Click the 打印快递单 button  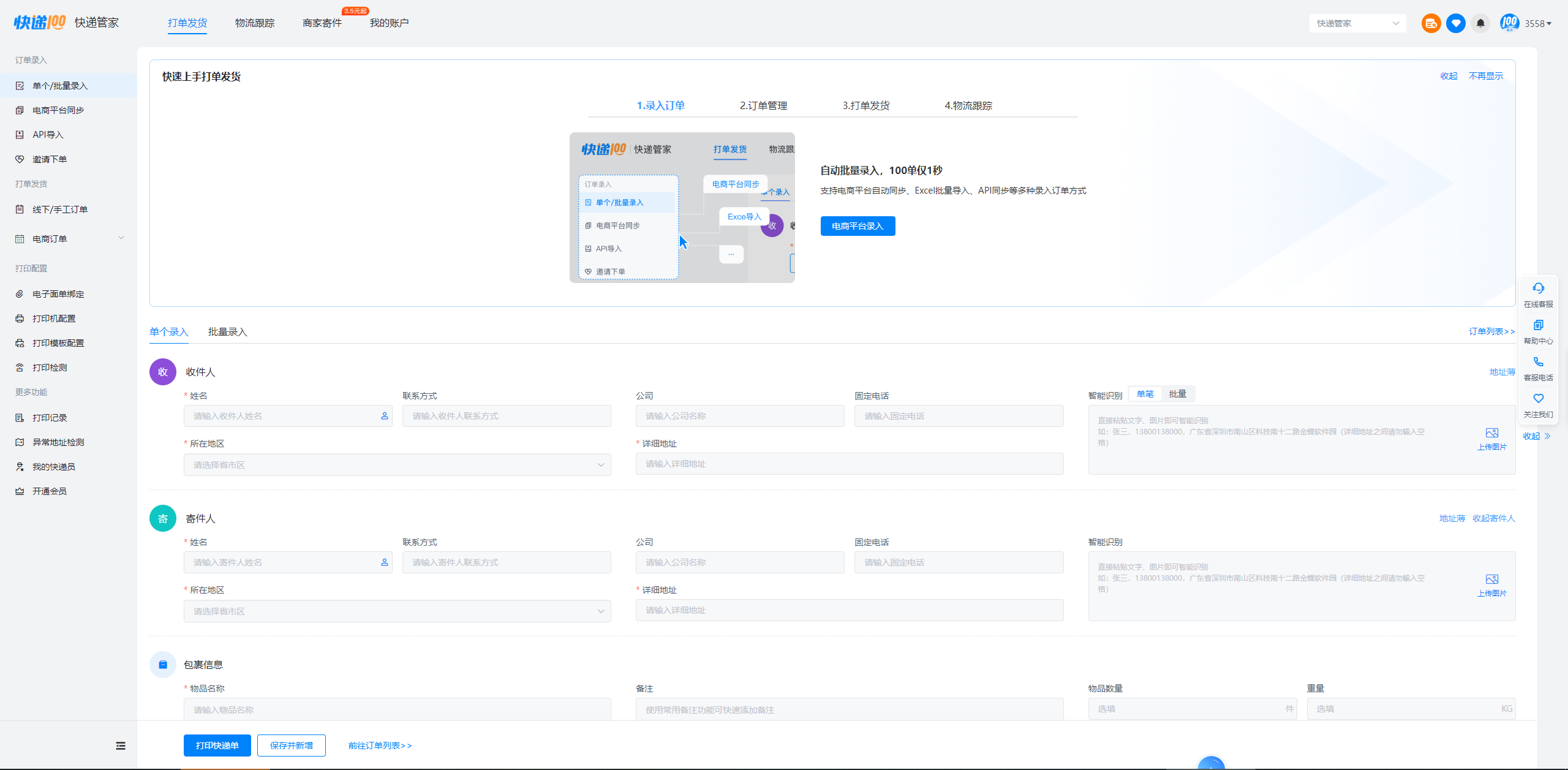(x=217, y=745)
